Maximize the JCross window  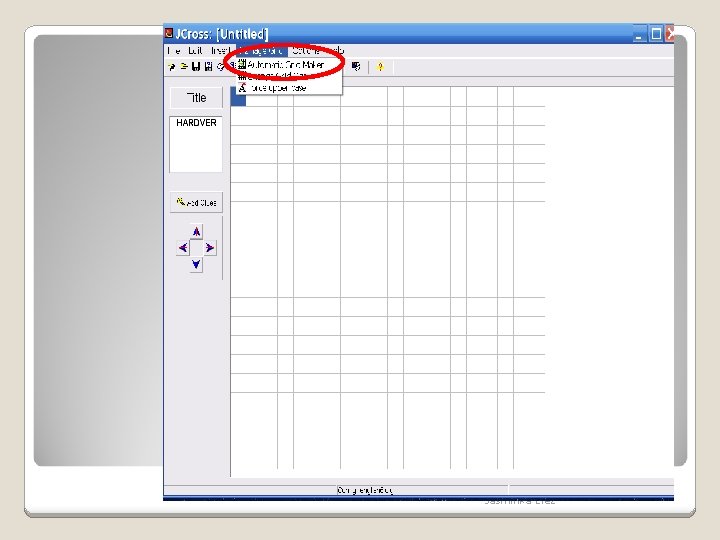point(656,34)
